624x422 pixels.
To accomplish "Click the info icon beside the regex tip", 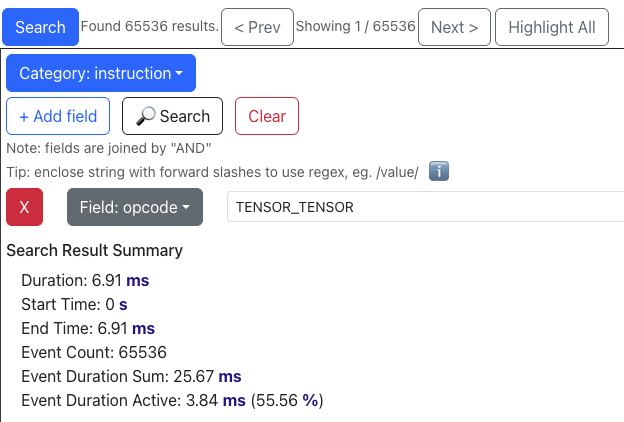I will [437, 172].
